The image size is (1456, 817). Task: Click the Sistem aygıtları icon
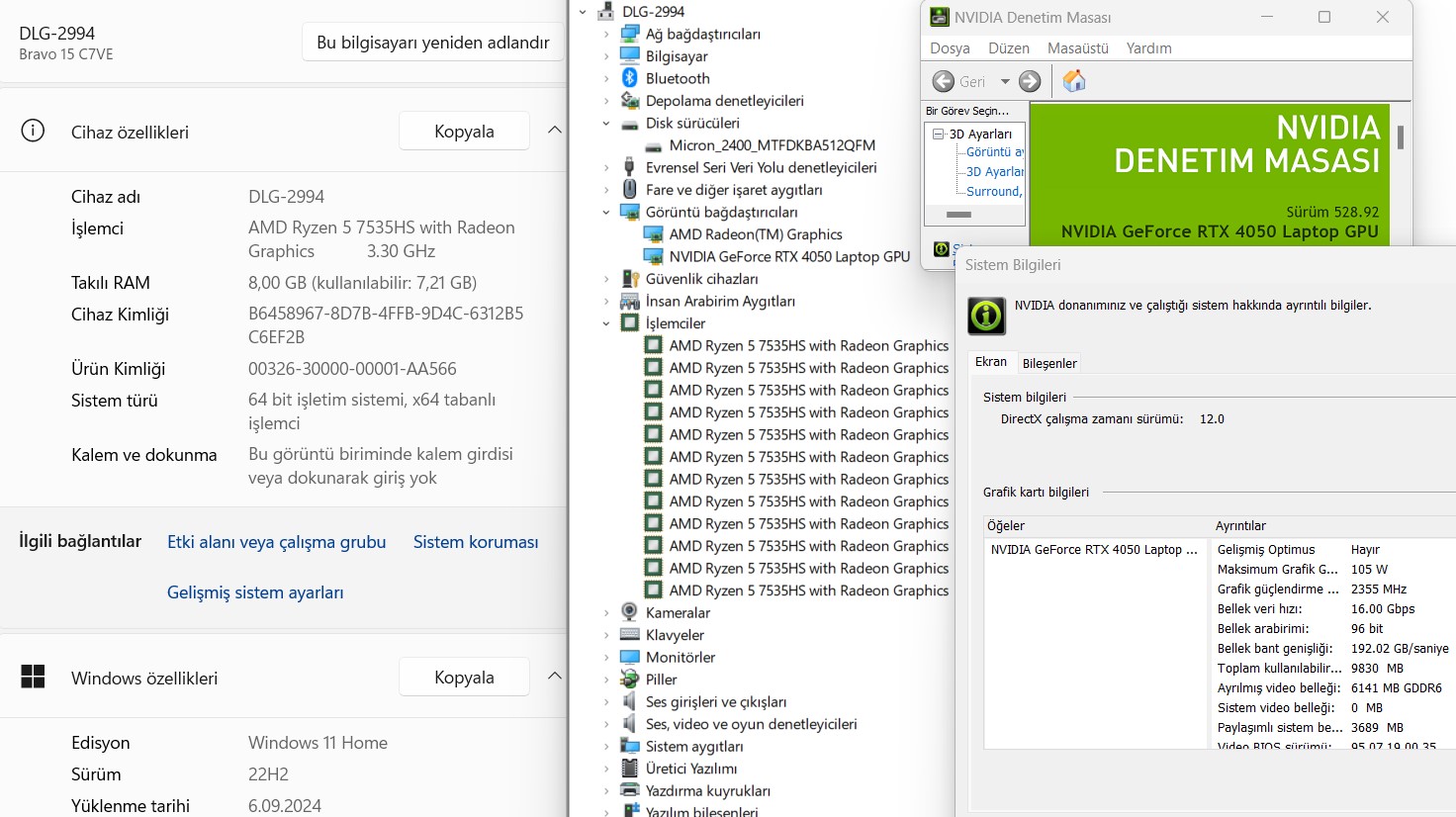[x=629, y=746]
